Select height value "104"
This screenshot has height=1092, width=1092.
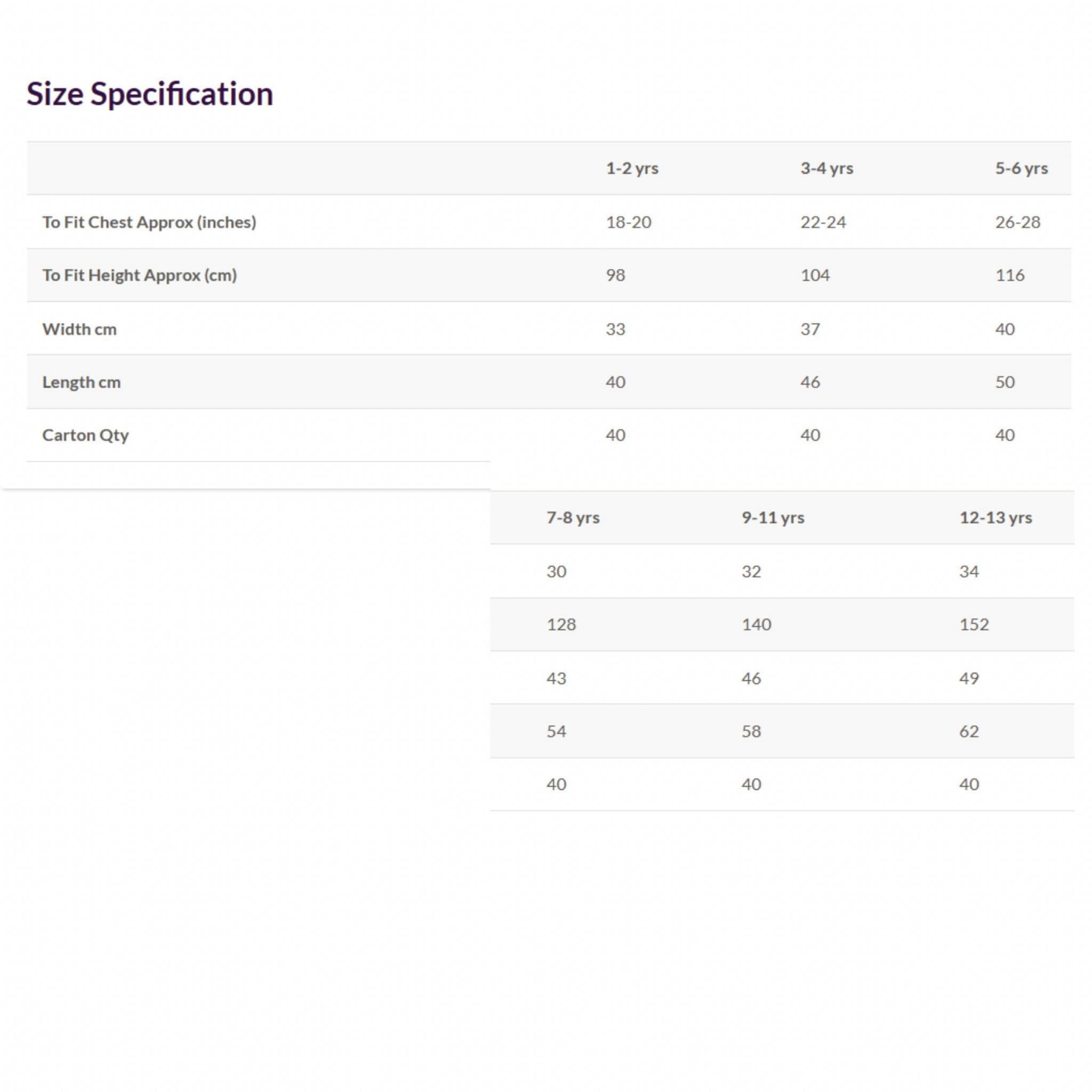pyautogui.click(x=815, y=275)
